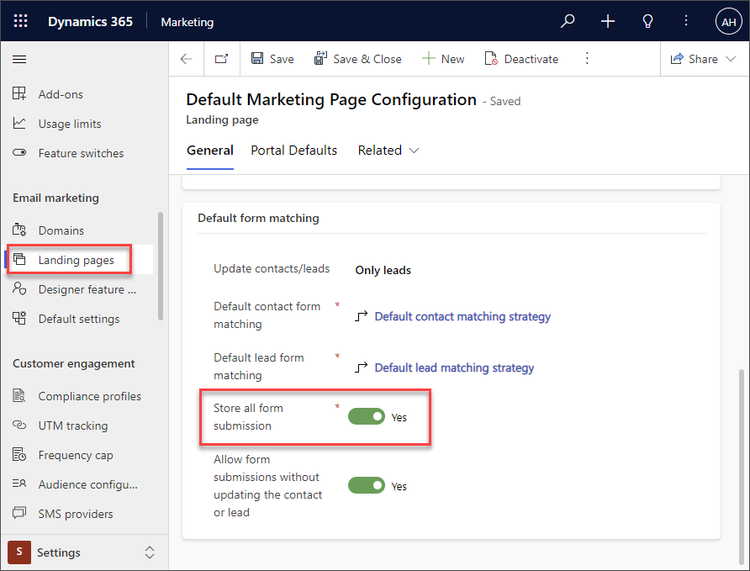Open command bar more options ellipsis
The image size is (750, 571).
(587, 58)
